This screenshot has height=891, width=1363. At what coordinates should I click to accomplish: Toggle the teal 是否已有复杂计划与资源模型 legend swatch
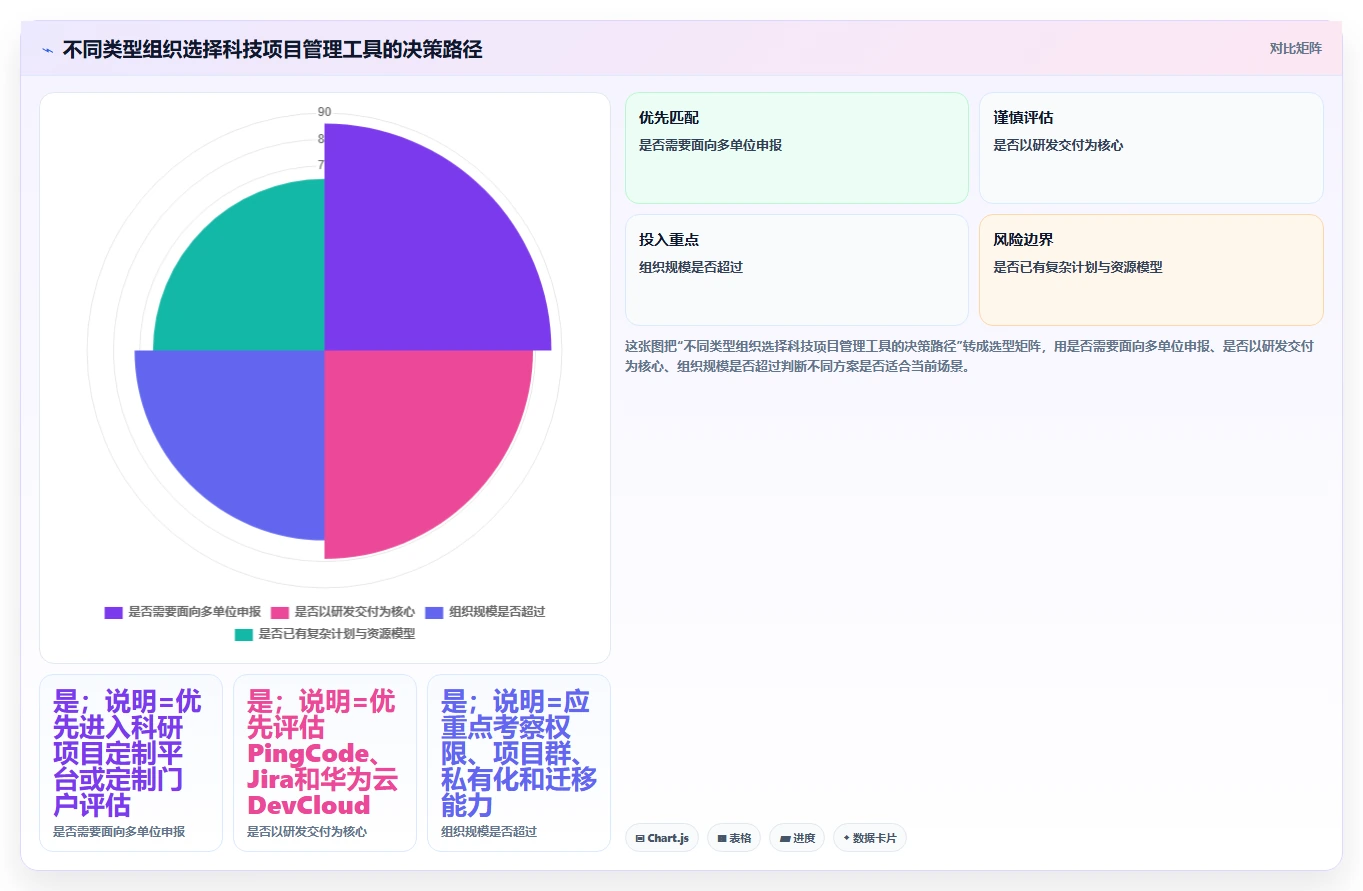243,634
